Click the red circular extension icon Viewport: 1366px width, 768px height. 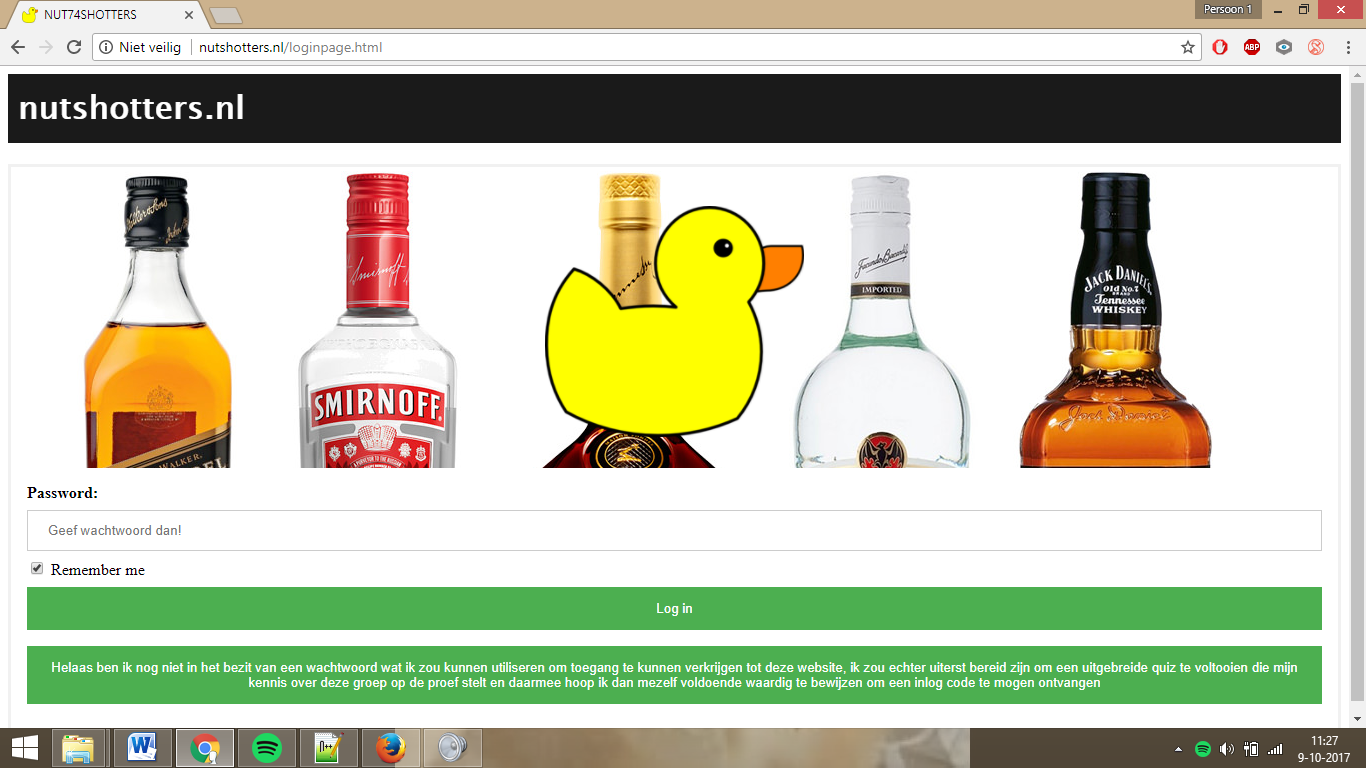(1316, 47)
